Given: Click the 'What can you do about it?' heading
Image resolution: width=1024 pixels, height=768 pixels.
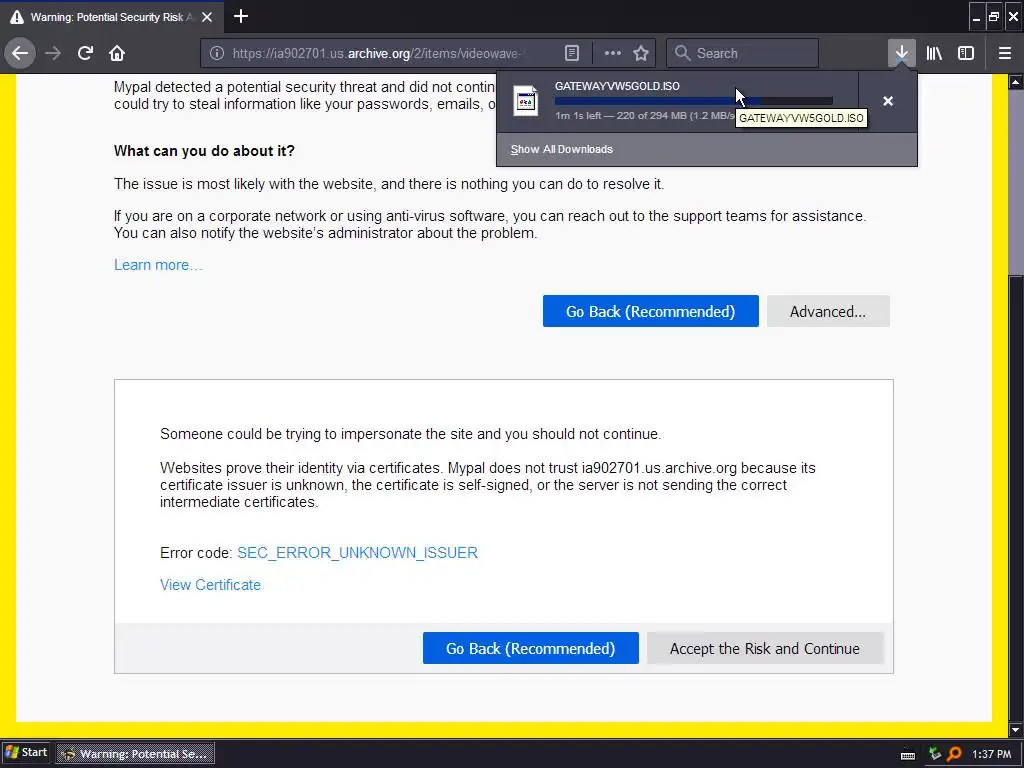Looking at the screenshot, I should click(x=204, y=151).
